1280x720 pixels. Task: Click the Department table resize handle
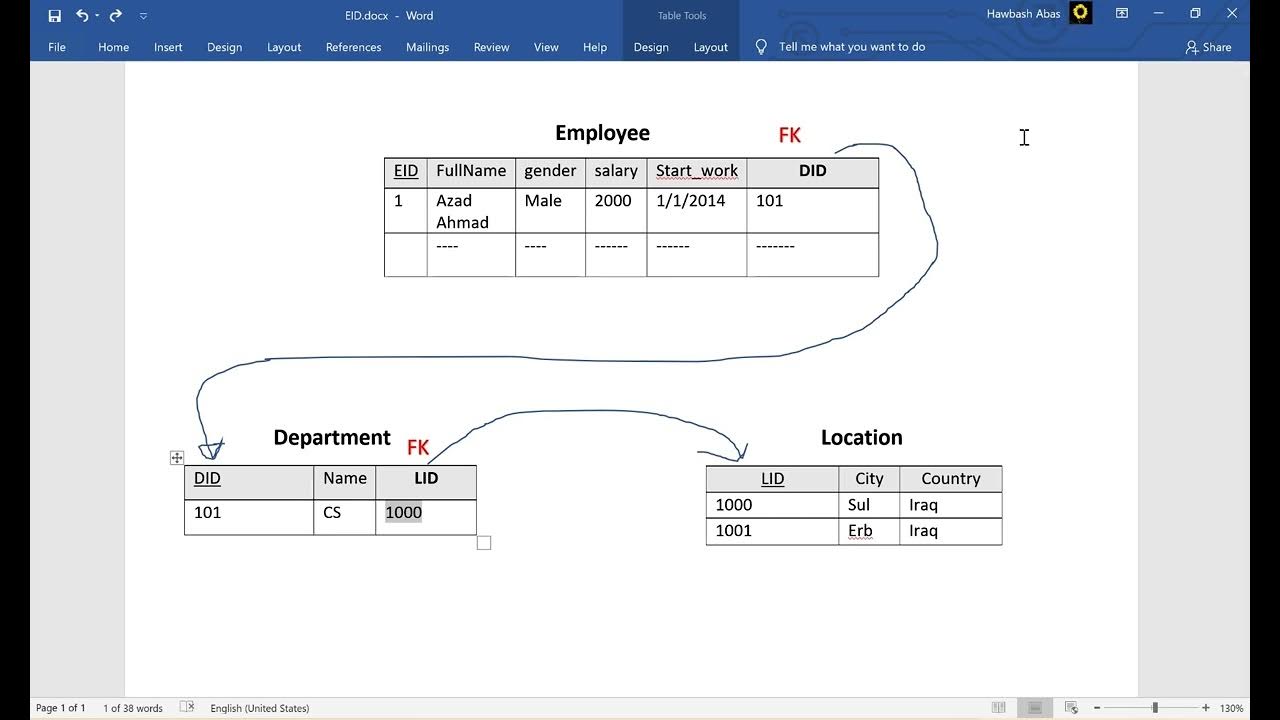(x=484, y=543)
